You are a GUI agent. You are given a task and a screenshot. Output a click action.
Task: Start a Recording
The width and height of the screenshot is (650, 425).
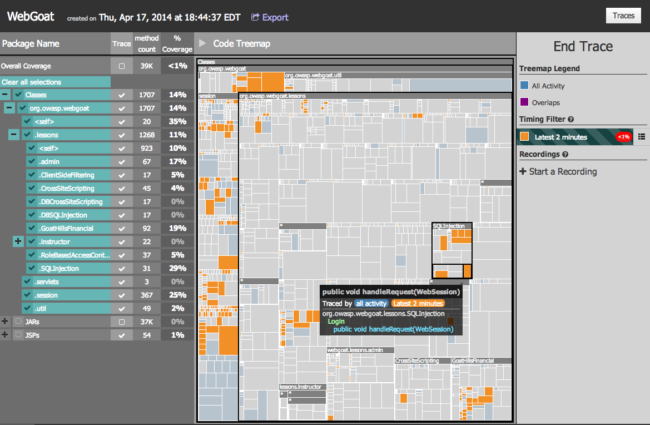point(558,172)
